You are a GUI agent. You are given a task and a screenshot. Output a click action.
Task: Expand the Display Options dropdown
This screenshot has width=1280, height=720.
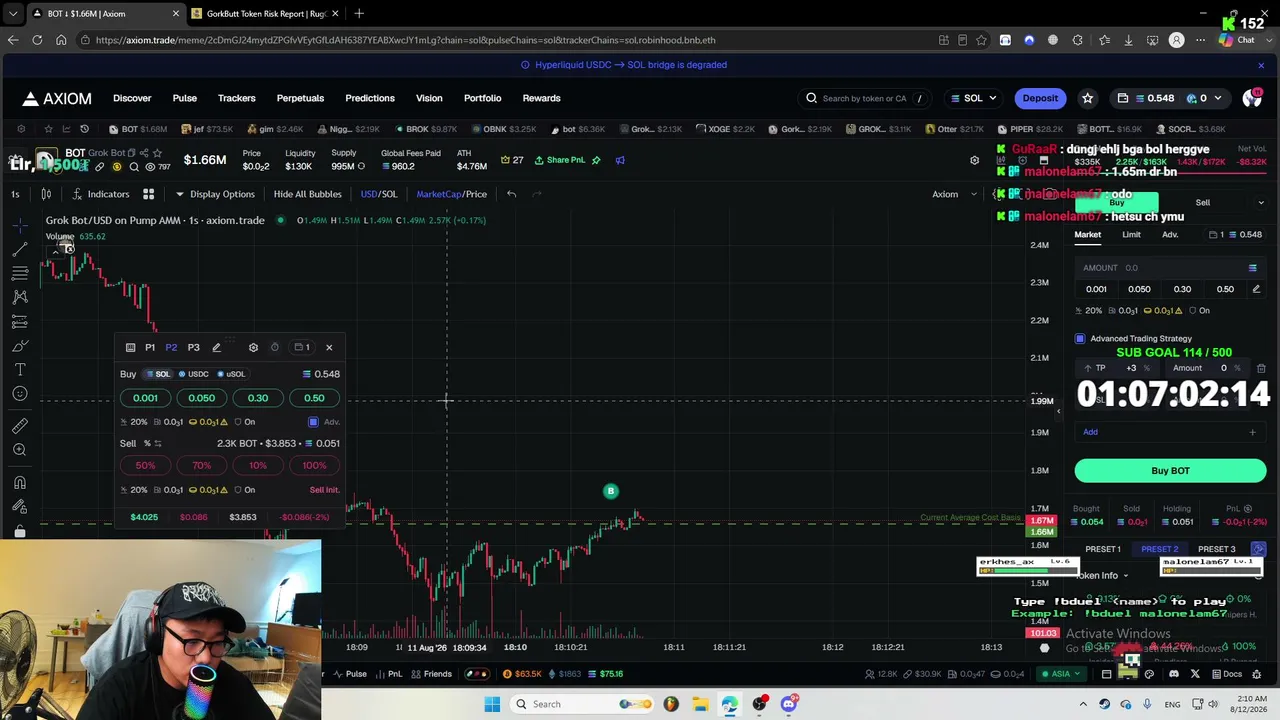(215, 194)
